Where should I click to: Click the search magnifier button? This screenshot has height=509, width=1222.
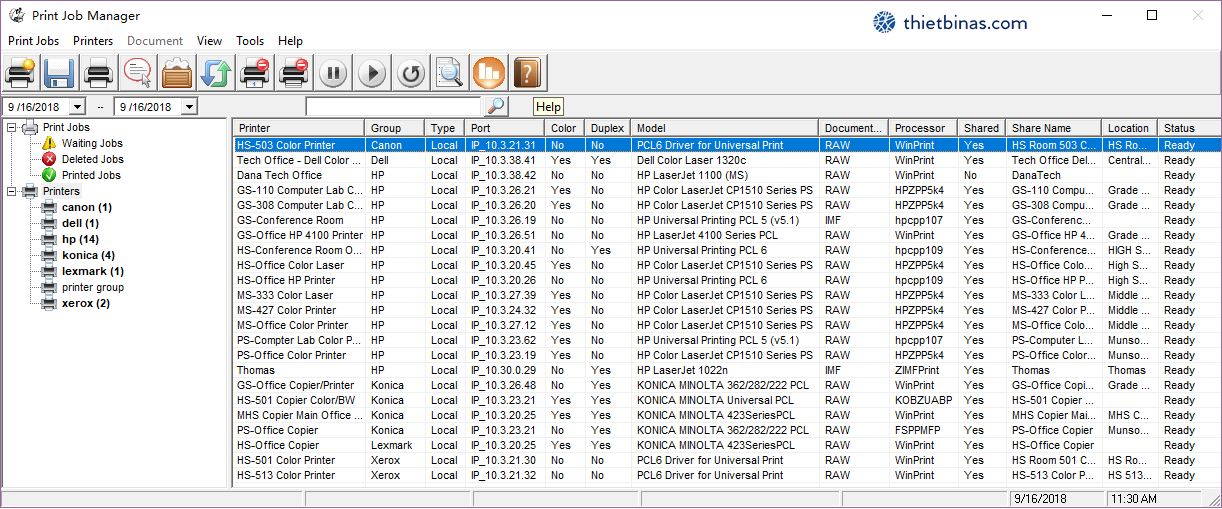coord(496,106)
